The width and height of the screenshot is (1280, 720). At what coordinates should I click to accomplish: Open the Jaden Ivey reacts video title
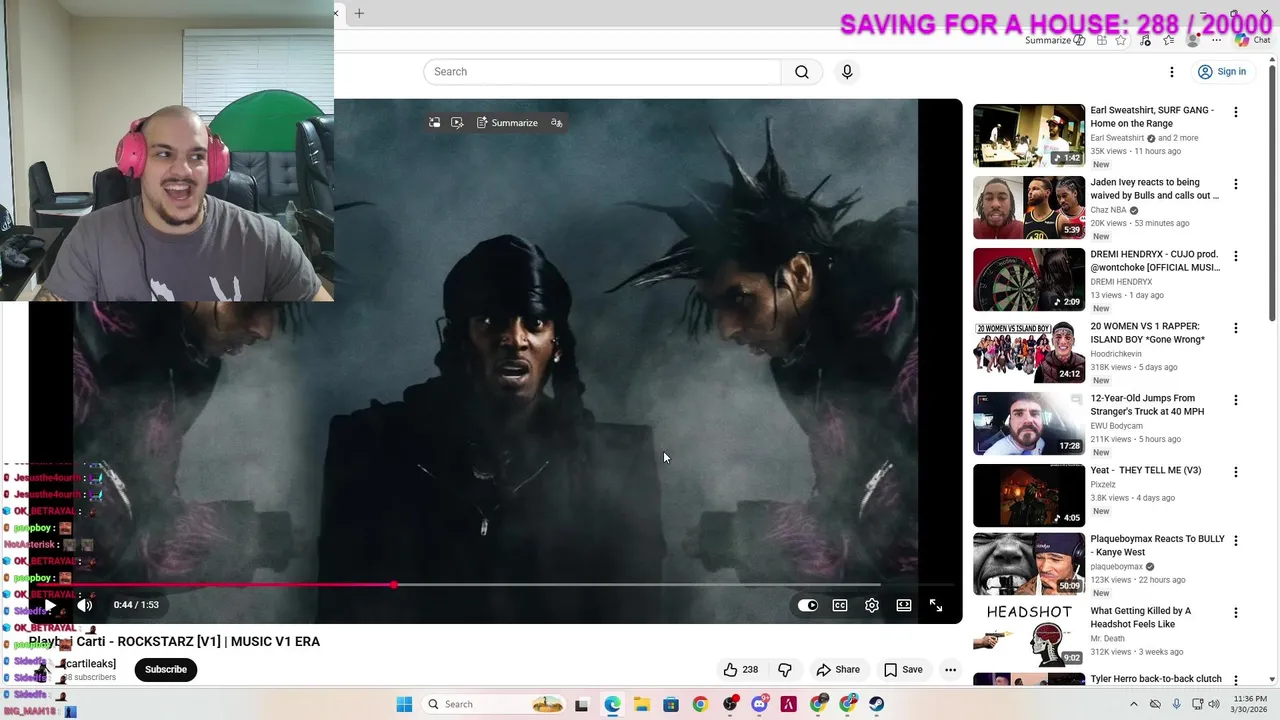point(1154,189)
